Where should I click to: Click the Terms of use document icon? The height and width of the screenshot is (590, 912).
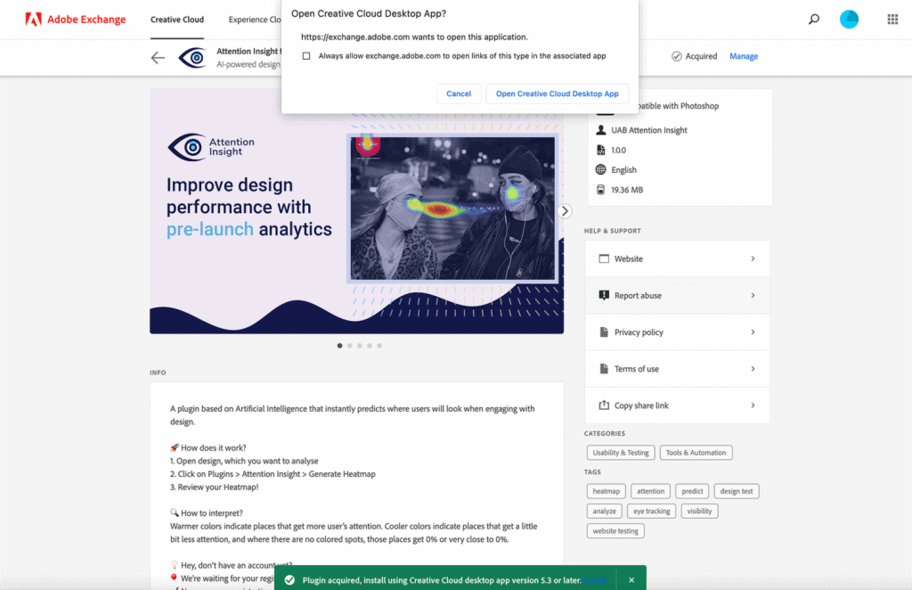pos(604,368)
